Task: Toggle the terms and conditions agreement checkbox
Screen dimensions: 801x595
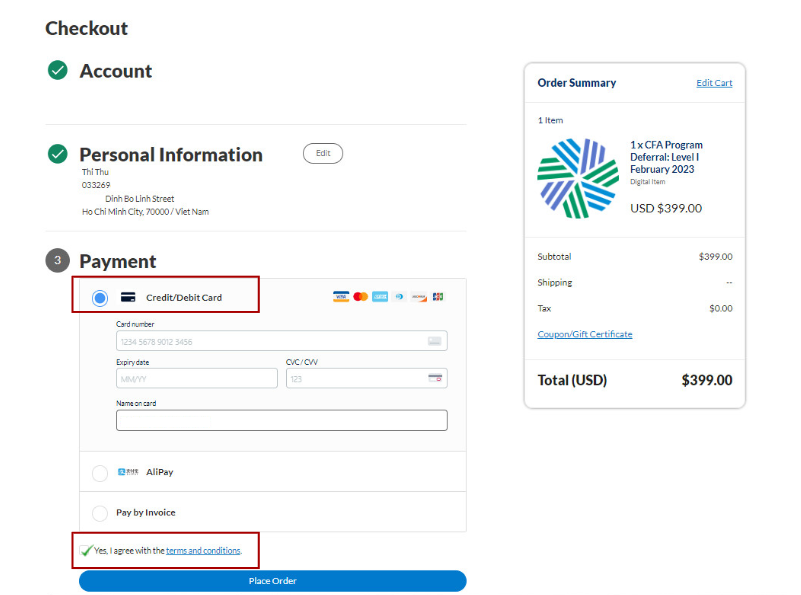Action: [x=86, y=550]
